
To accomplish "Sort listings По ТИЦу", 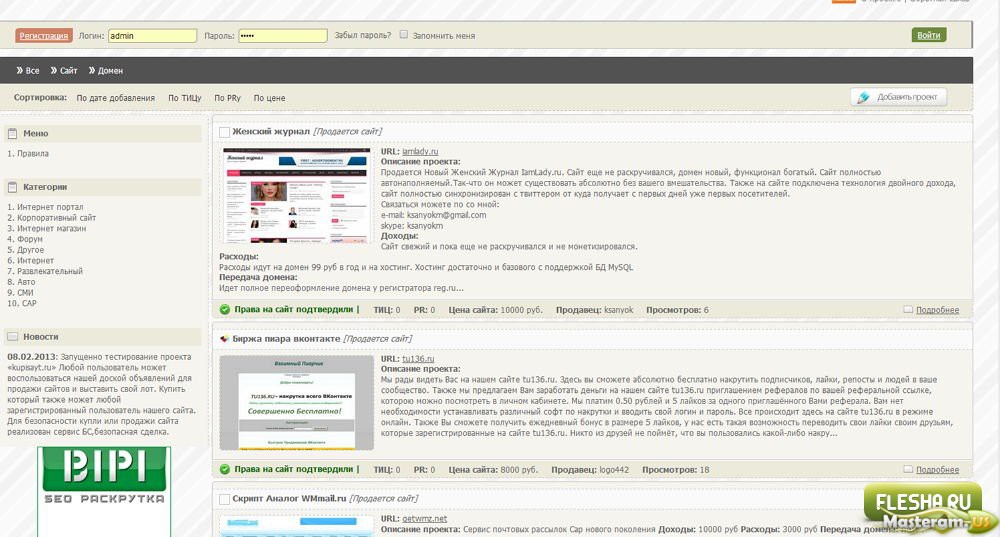I will (x=184, y=98).
